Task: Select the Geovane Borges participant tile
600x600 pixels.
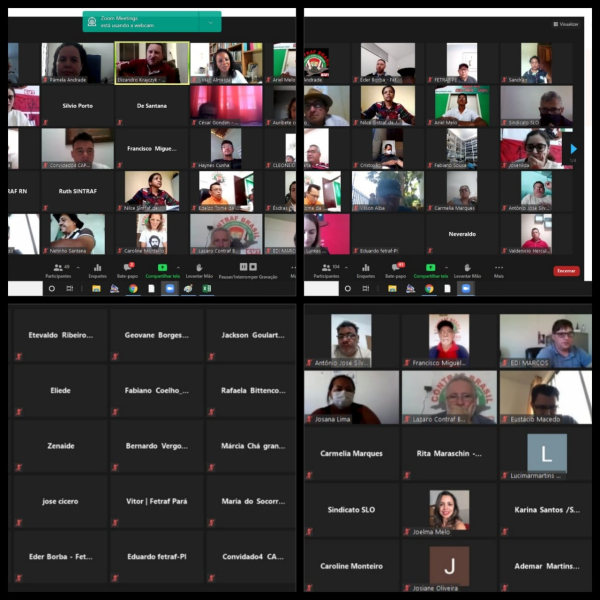Action: point(157,335)
